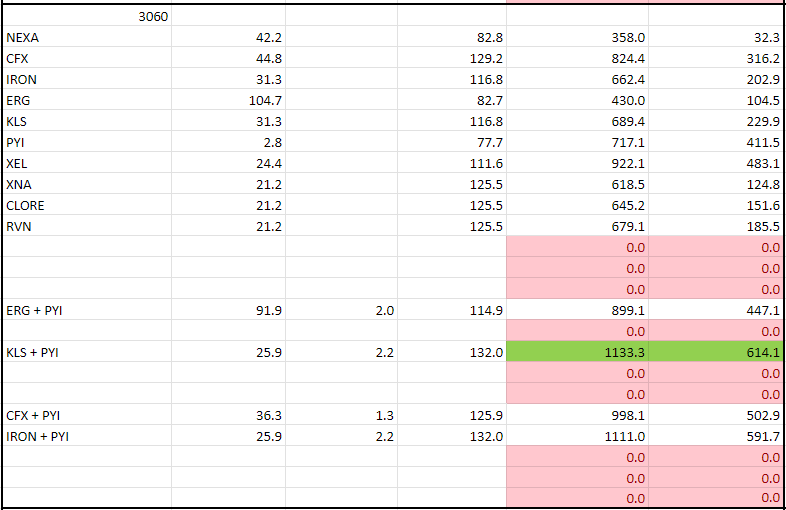Image resolution: width=786 pixels, height=510 pixels.
Task: Select CLORE value 645.2
Action: [577, 206]
